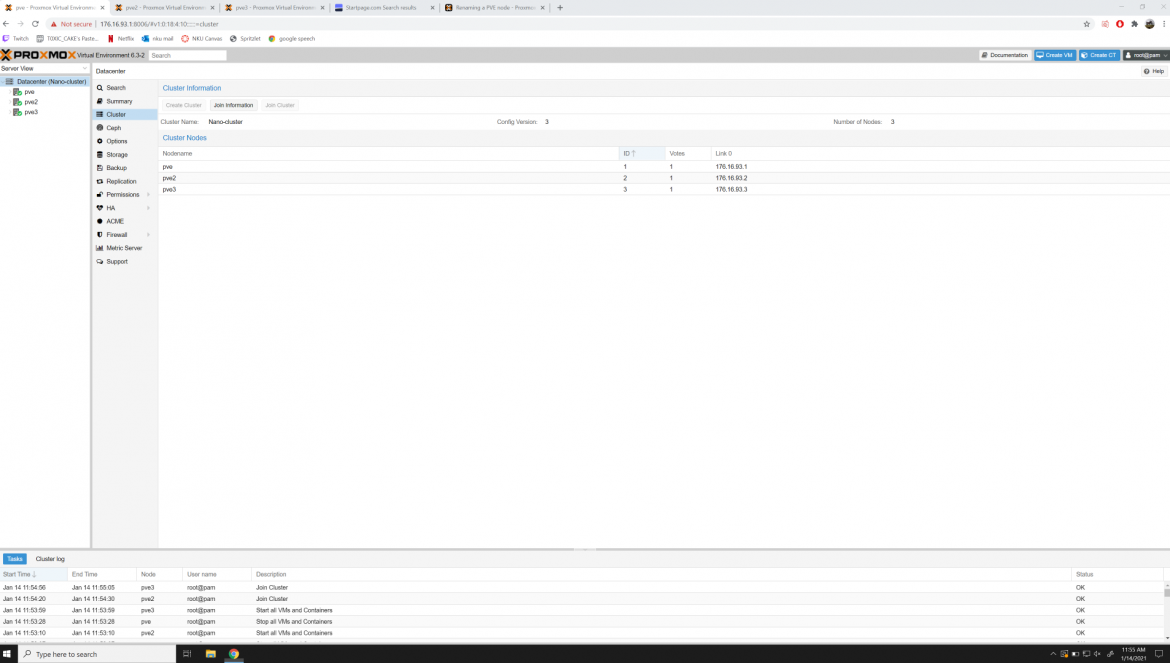Sort by the Nodename column header

click(389, 154)
